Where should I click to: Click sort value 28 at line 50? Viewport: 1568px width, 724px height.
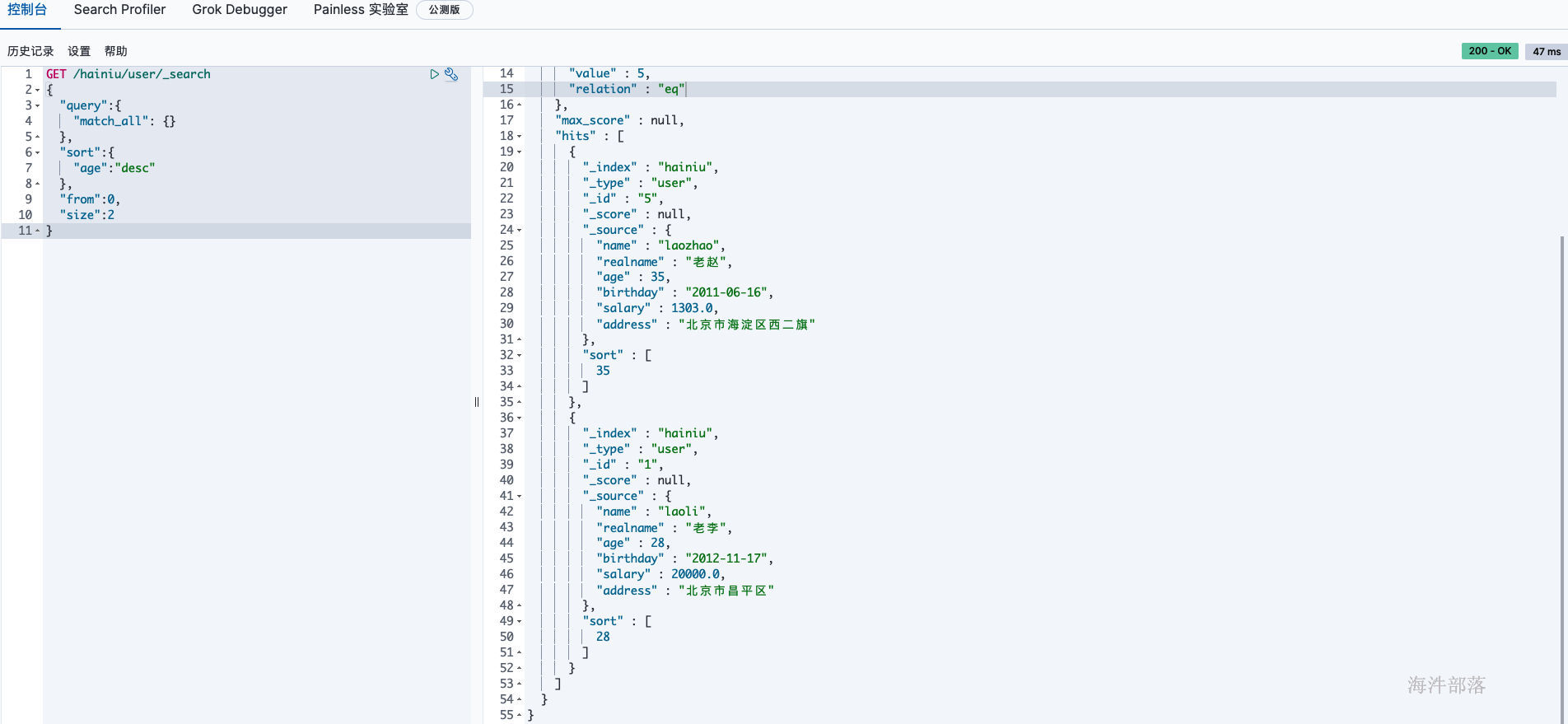point(603,637)
